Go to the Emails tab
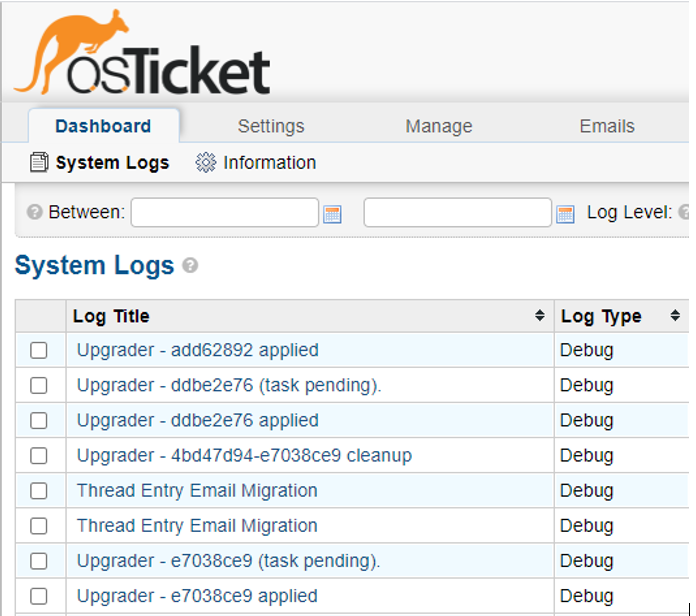This screenshot has height=616, width=696. pos(607,126)
